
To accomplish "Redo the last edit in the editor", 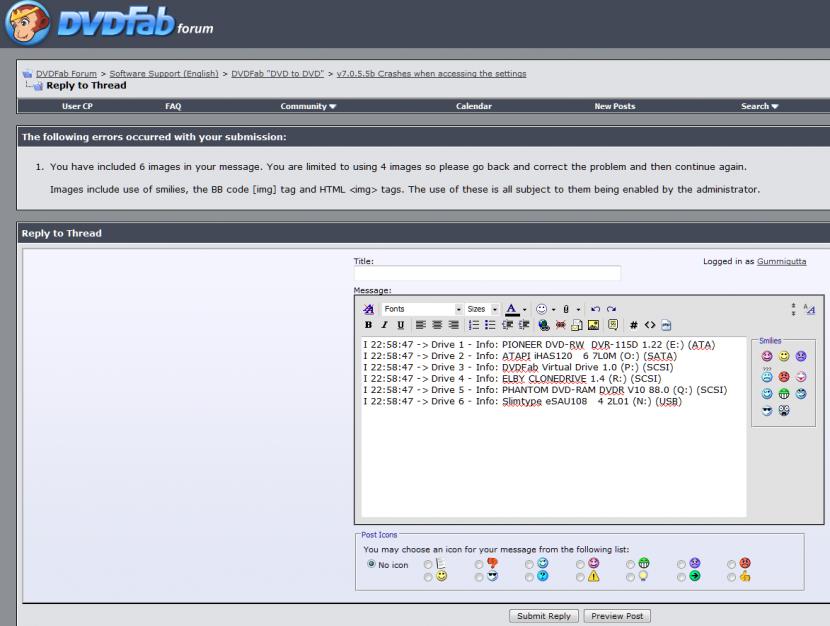I will (611, 309).
